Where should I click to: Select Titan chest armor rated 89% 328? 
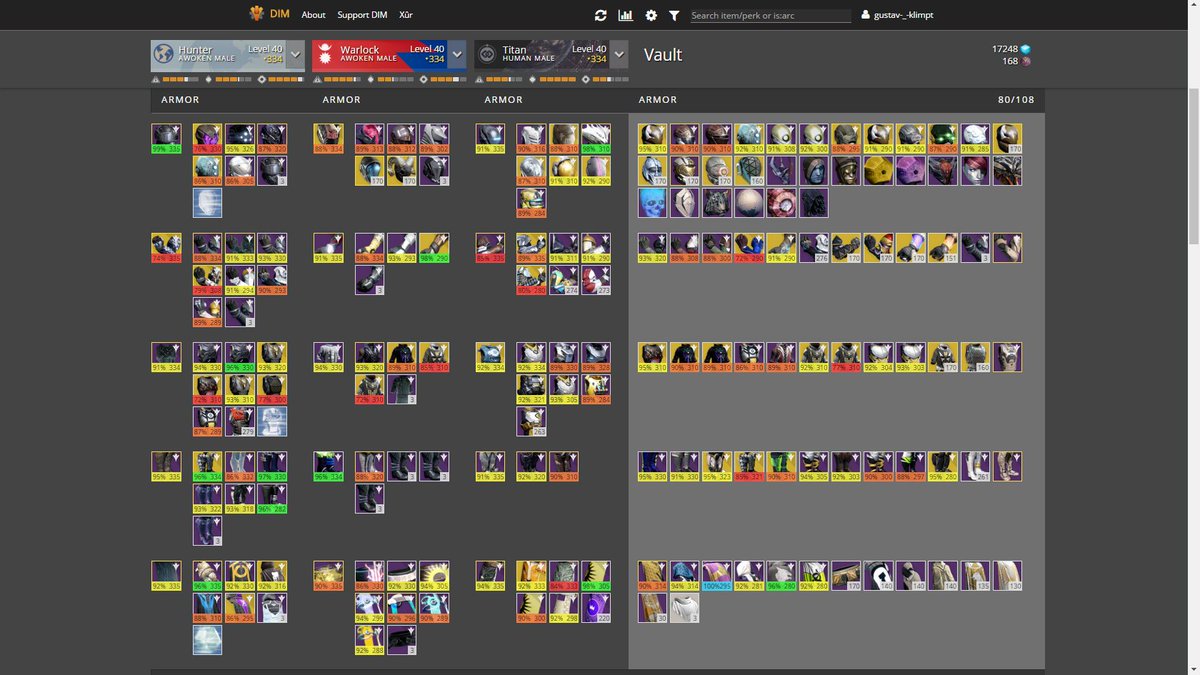pyautogui.click(x=596, y=358)
